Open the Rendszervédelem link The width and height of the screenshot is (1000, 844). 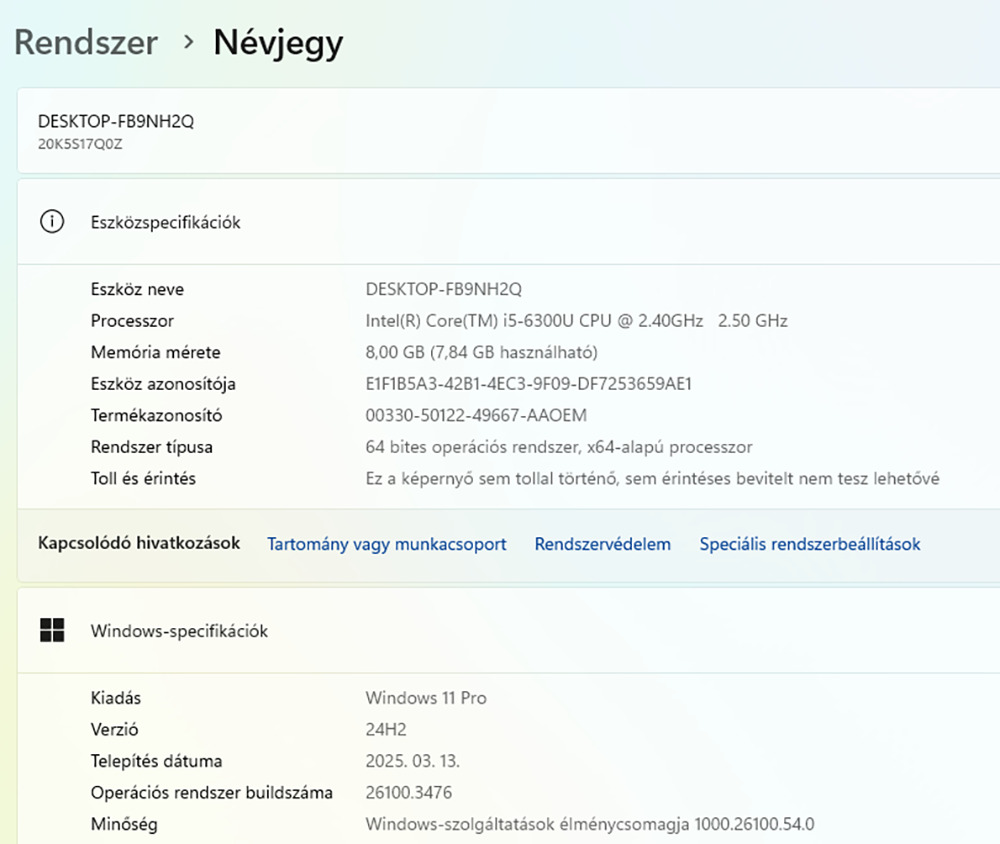603,544
